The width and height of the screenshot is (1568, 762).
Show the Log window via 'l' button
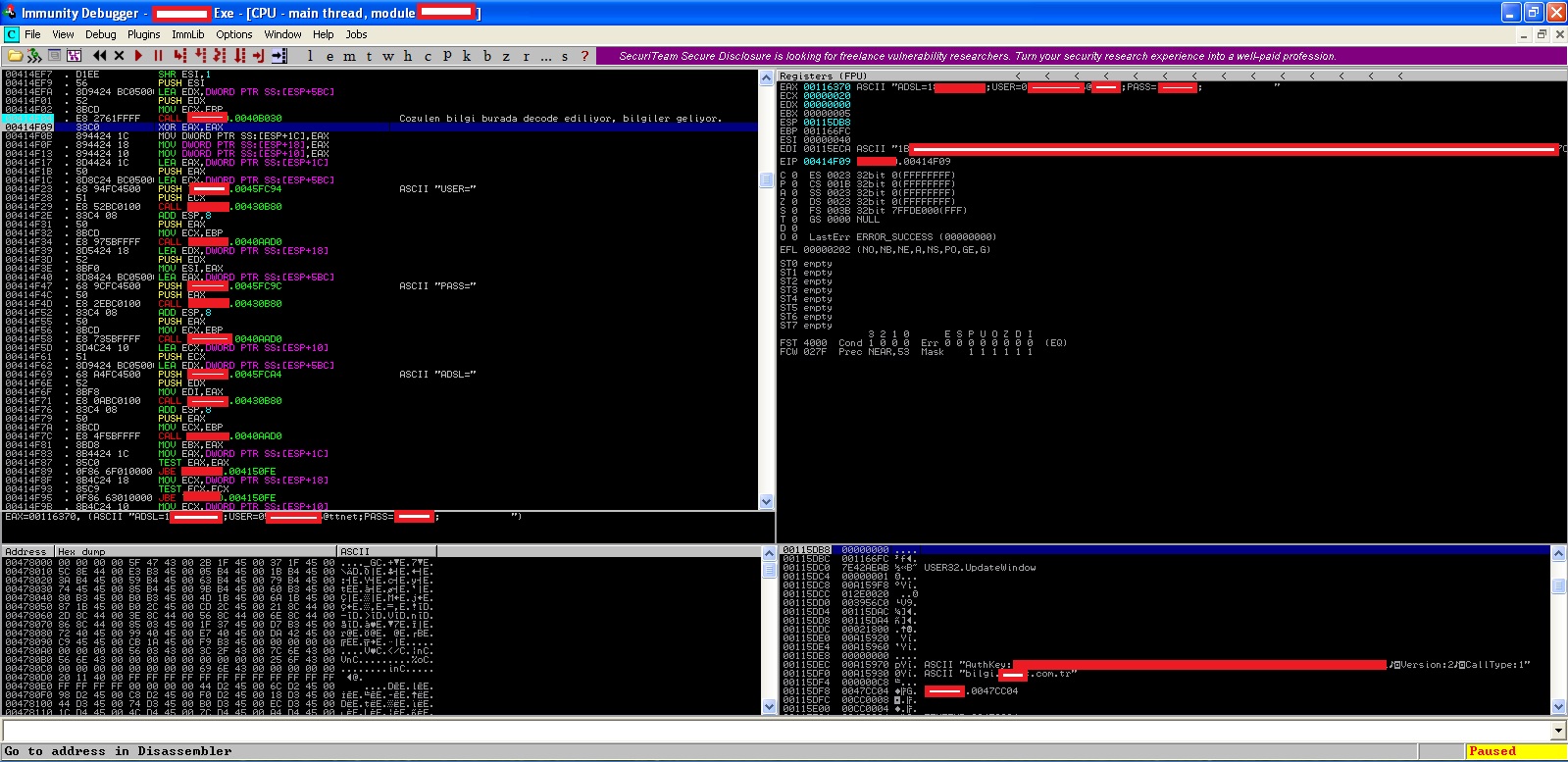click(x=310, y=56)
